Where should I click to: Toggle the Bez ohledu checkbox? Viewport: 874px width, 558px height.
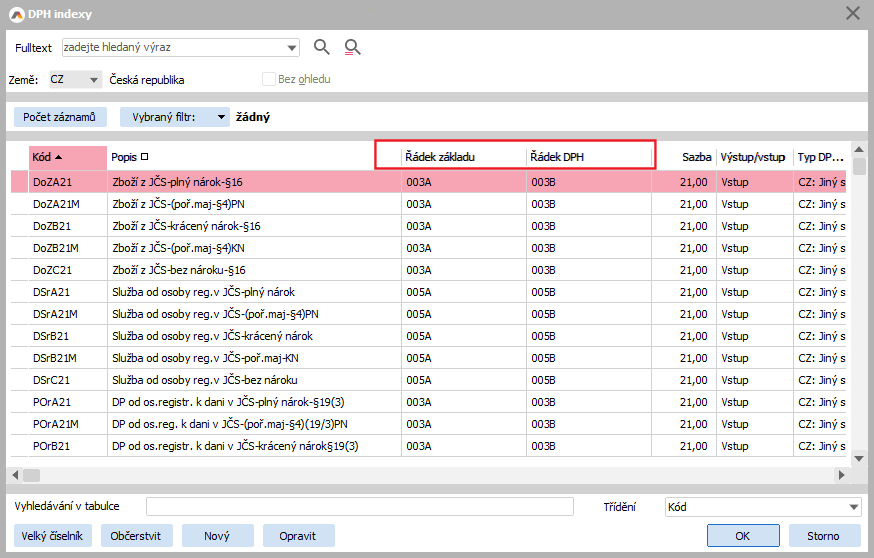[x=268, y=79]
